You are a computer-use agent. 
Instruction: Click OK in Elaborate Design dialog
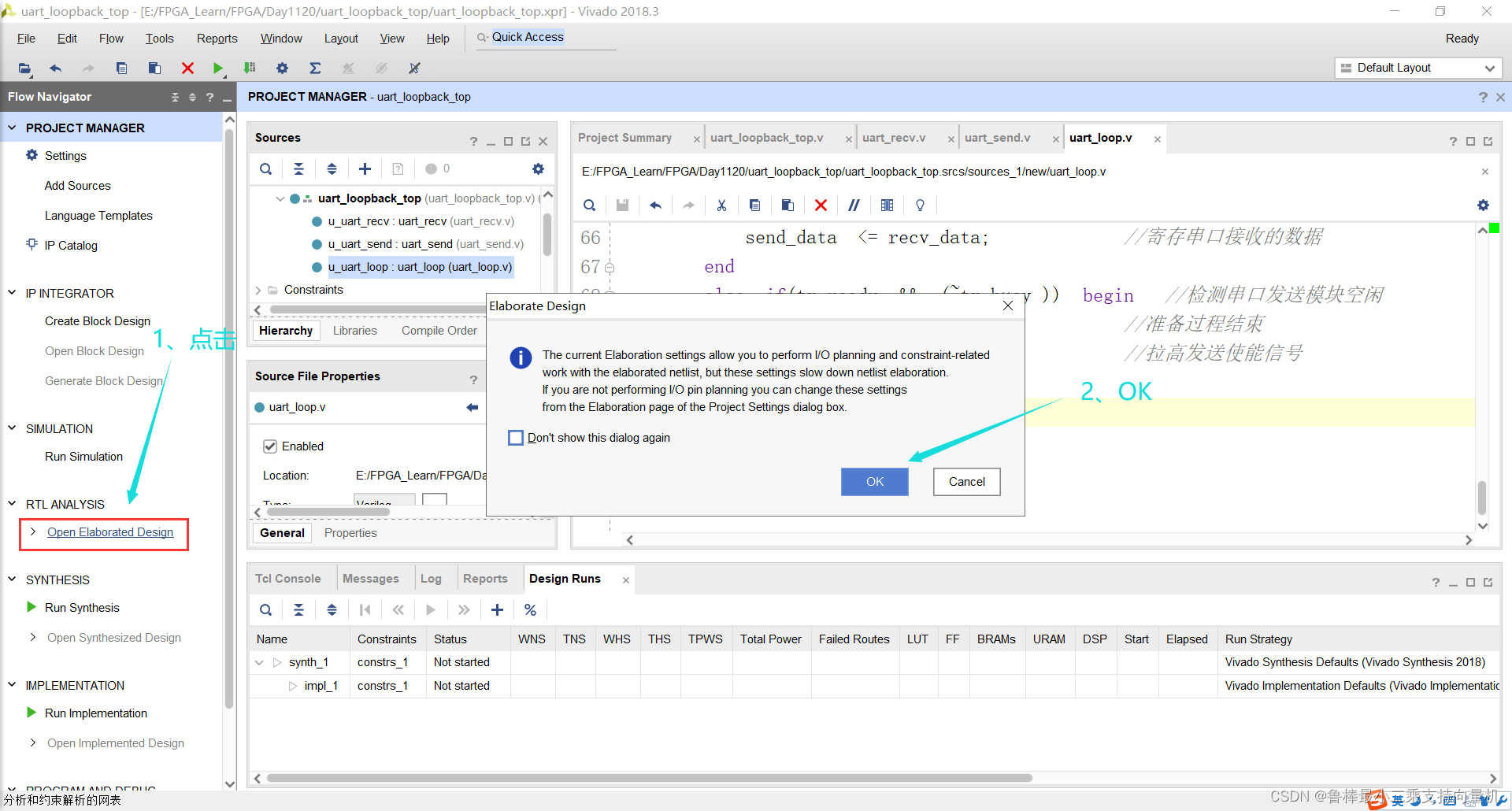(x=874, y=482)
